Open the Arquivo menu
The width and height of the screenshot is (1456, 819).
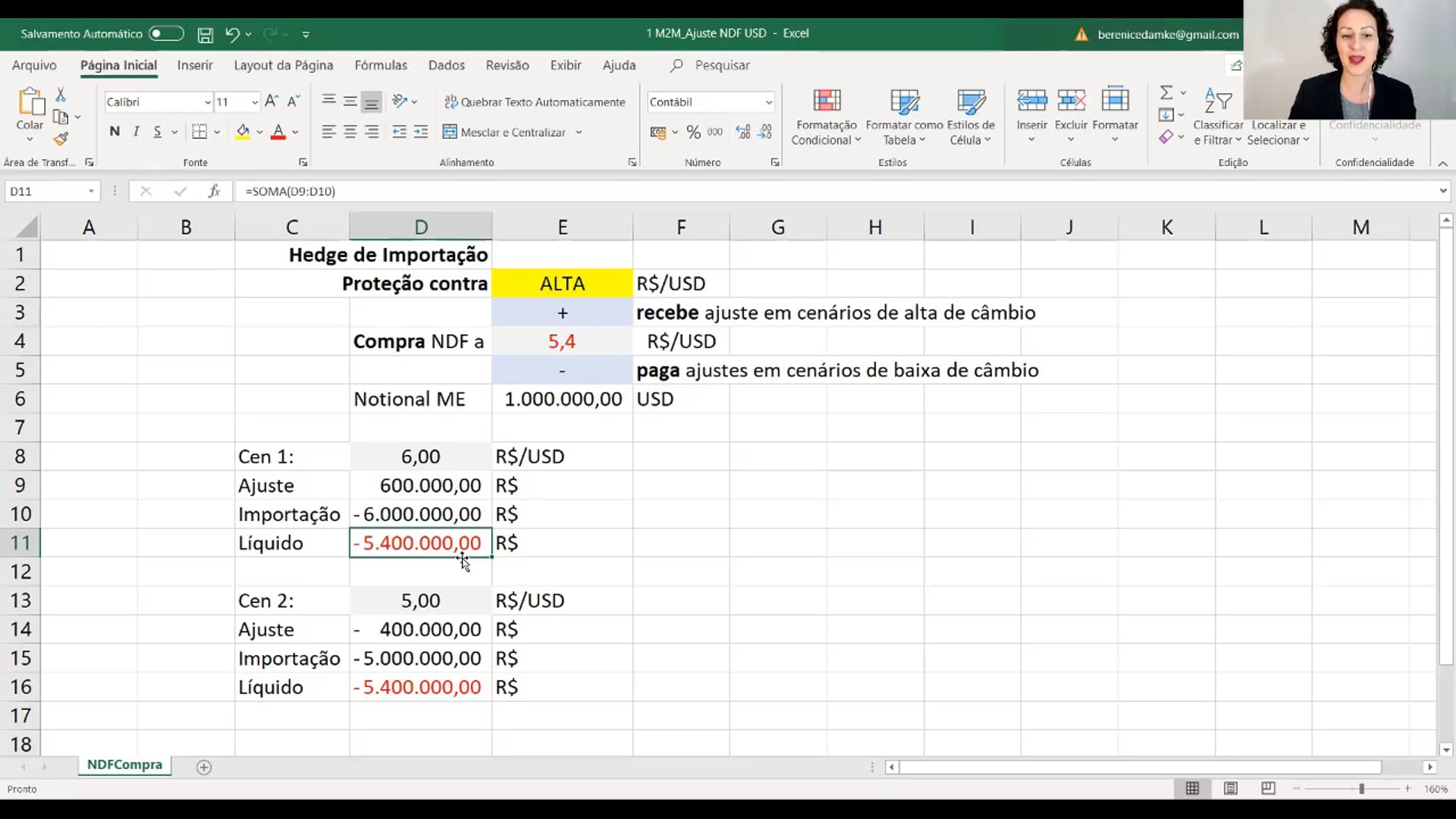[x=34, y=65]
